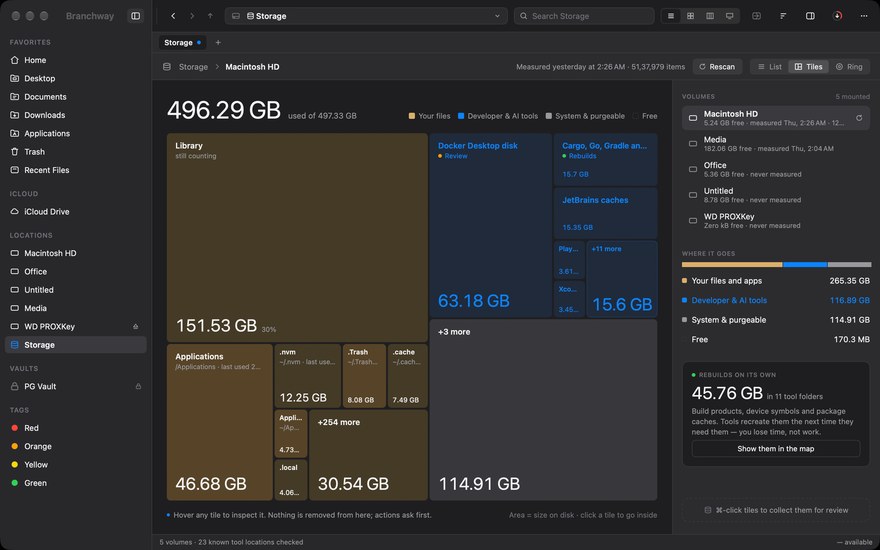Screen dimensions: 880x550
Task: Click the Developer & AI tools row under Where It Goes
Action: (x=776, y=300)
